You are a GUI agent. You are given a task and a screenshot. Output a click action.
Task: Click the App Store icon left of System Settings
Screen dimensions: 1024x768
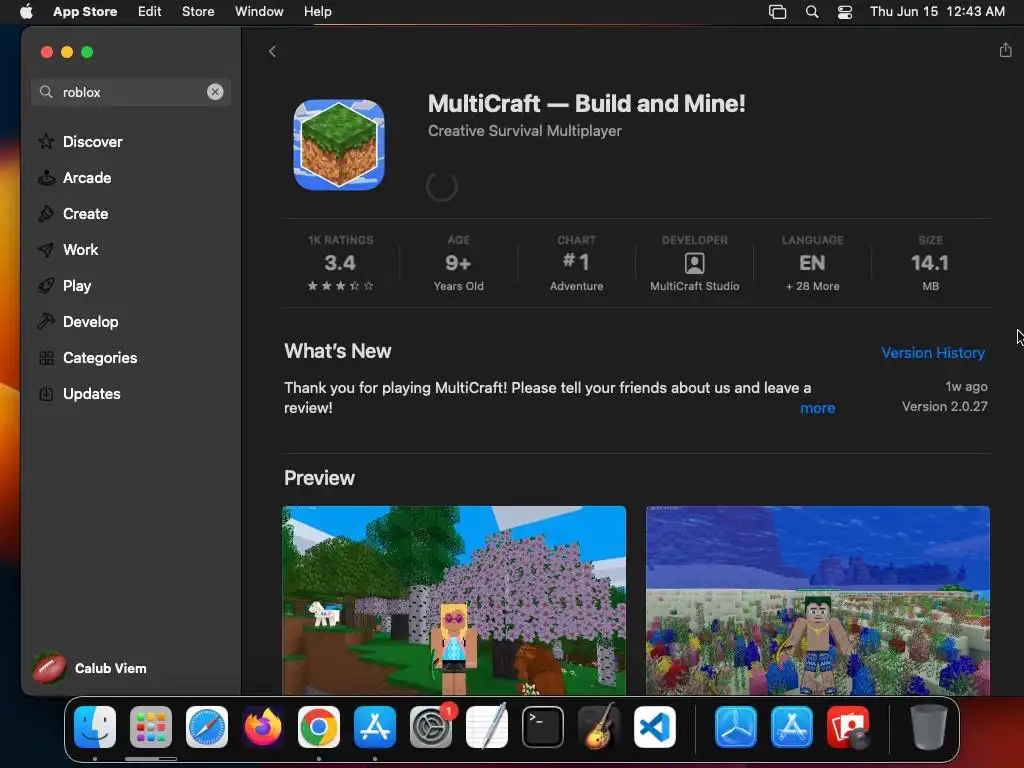click(x=375, y=727)
